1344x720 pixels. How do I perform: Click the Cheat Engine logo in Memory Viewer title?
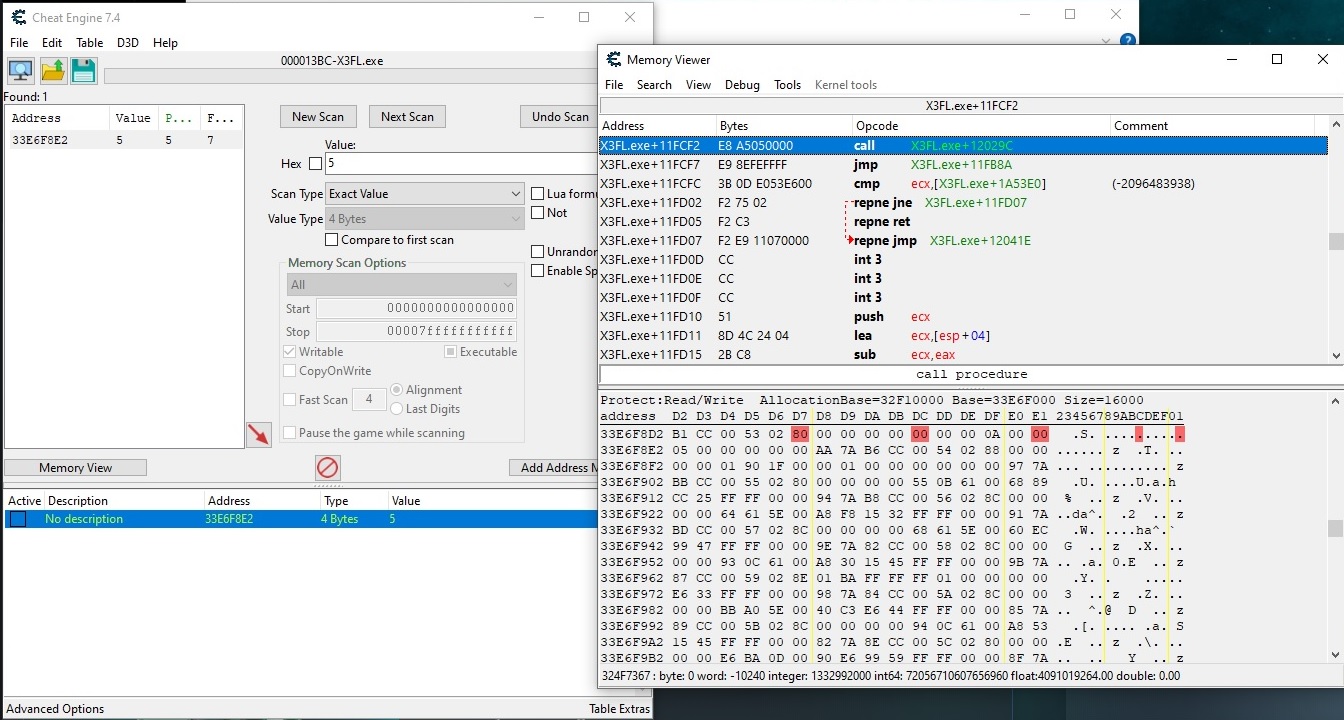click(x=612, y=60)
